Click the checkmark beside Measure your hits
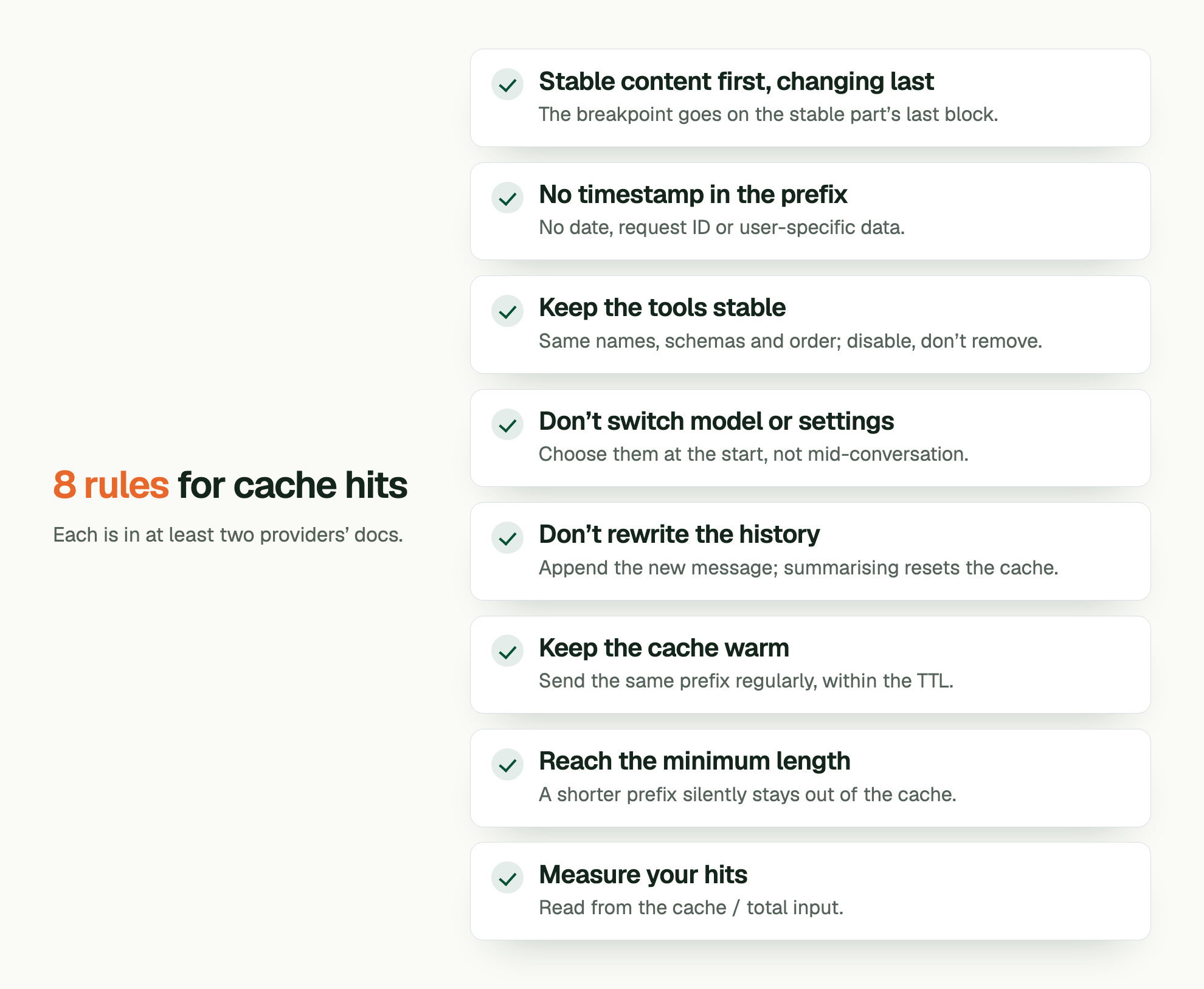 (508, 878)
